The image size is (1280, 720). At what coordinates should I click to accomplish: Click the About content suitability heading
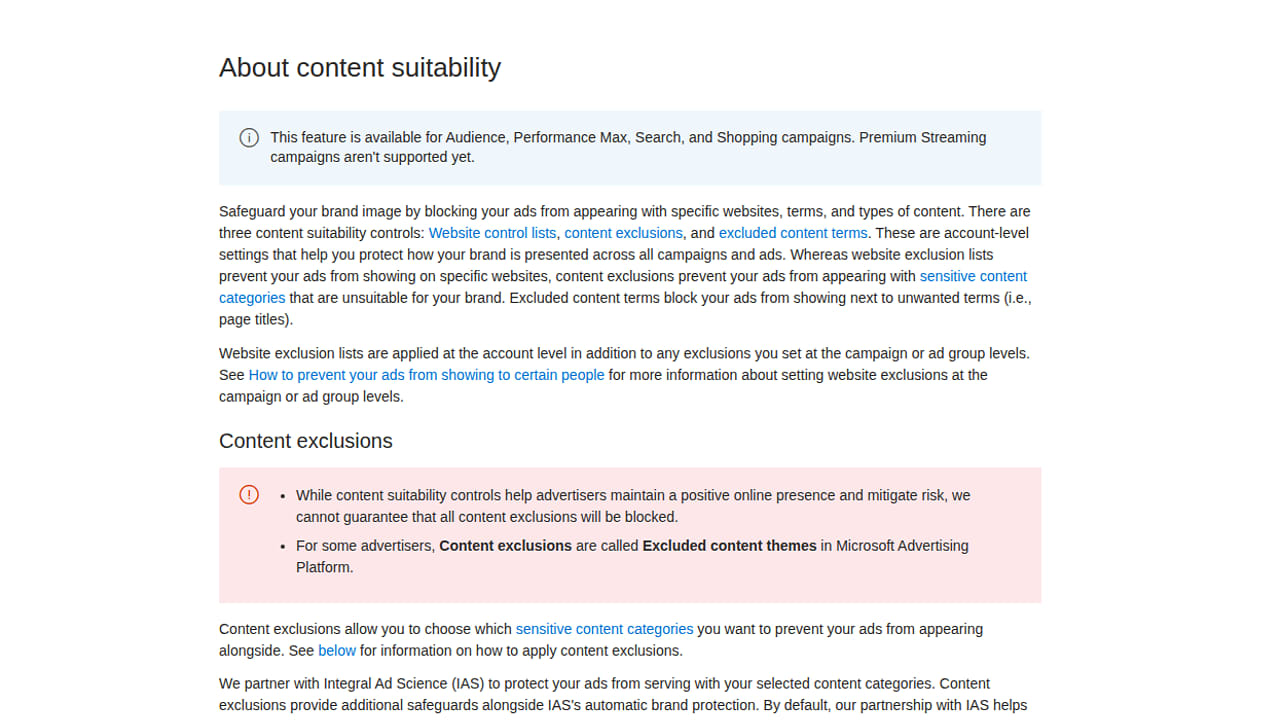click(360, 67)
